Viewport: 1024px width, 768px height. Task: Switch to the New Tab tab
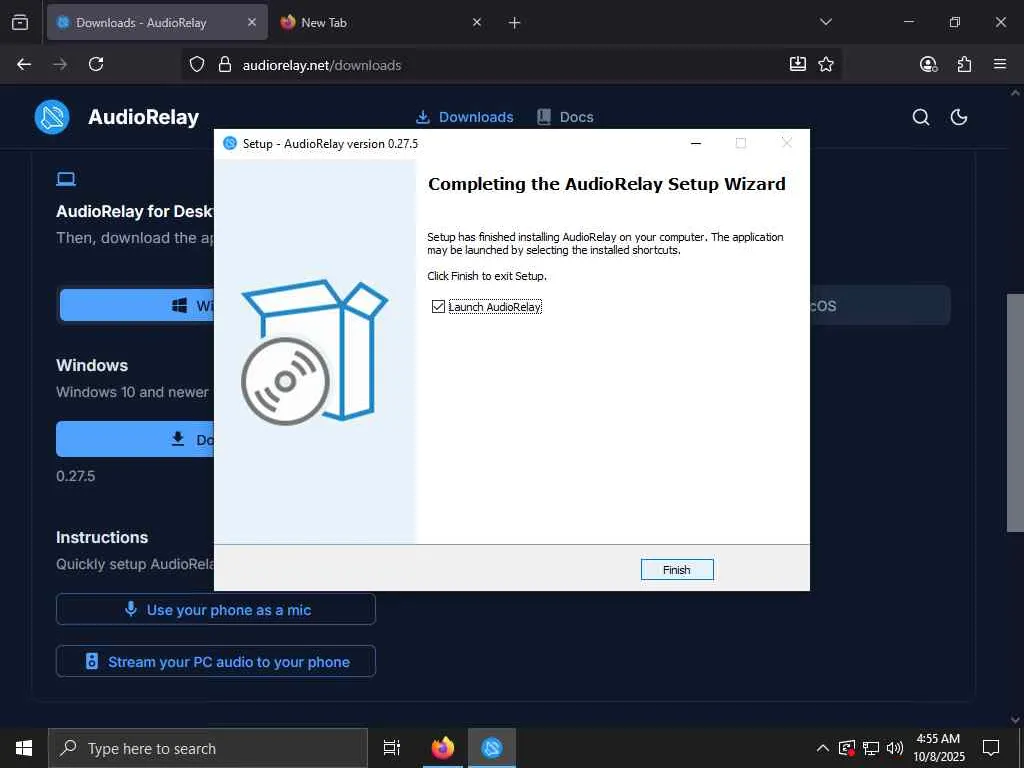tap(381, 22)
